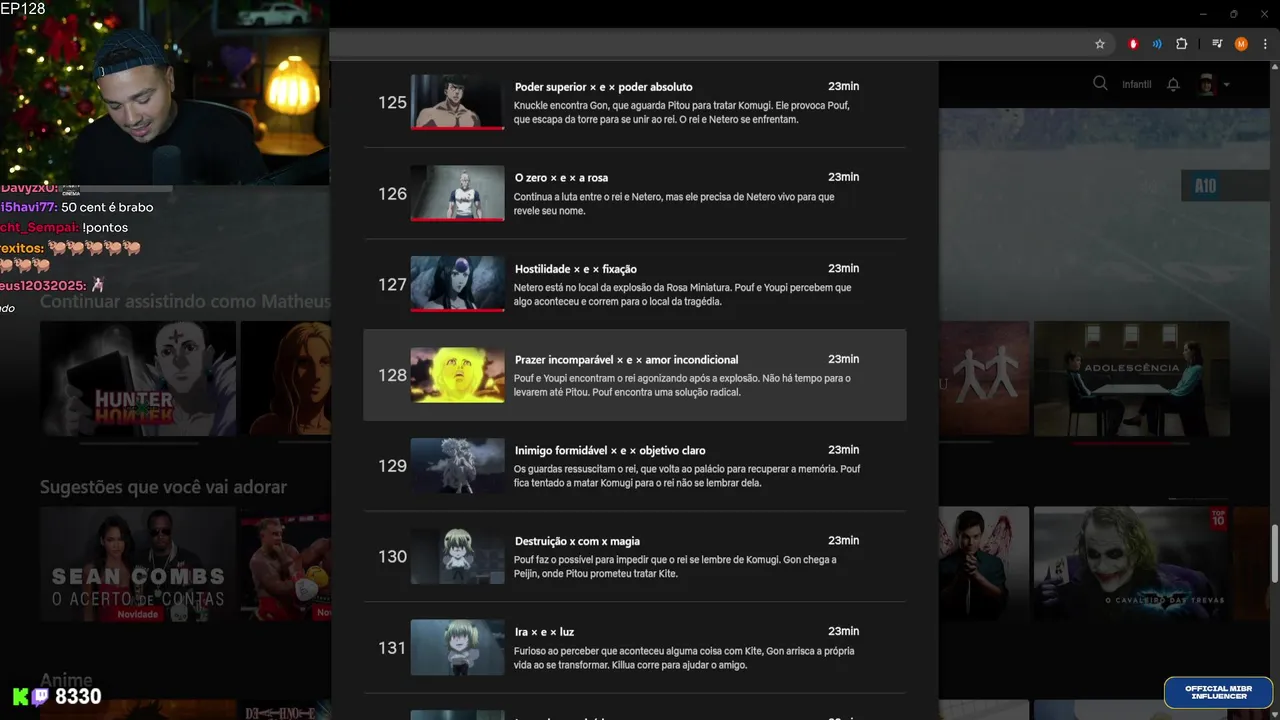The image size is (1280, 720).
Task: Click the progress bar under episode 126 thumbnail
Action: 457,219
